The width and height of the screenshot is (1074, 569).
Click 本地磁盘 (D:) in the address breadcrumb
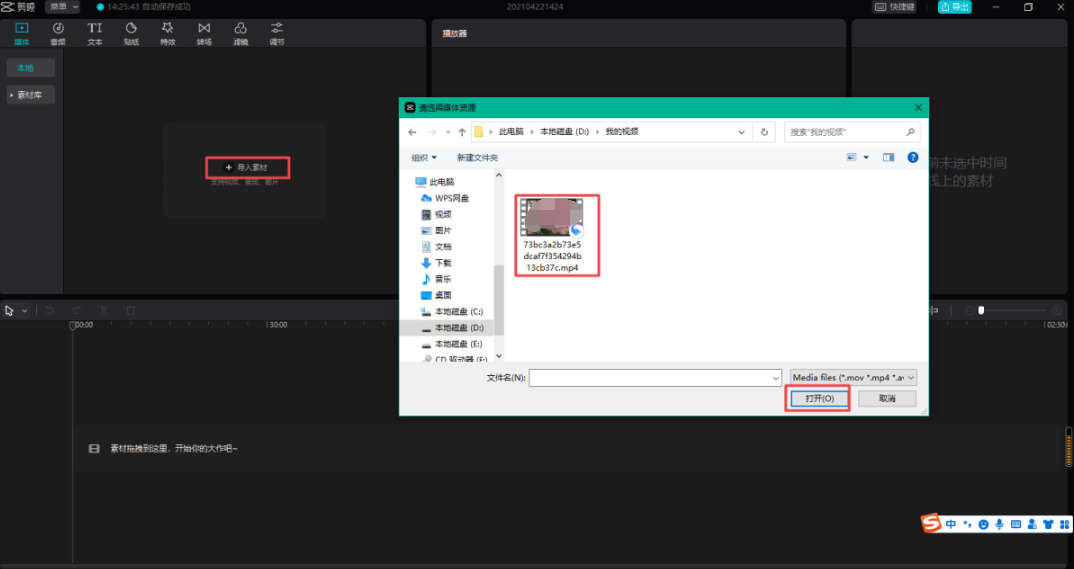tap(564, 131)
